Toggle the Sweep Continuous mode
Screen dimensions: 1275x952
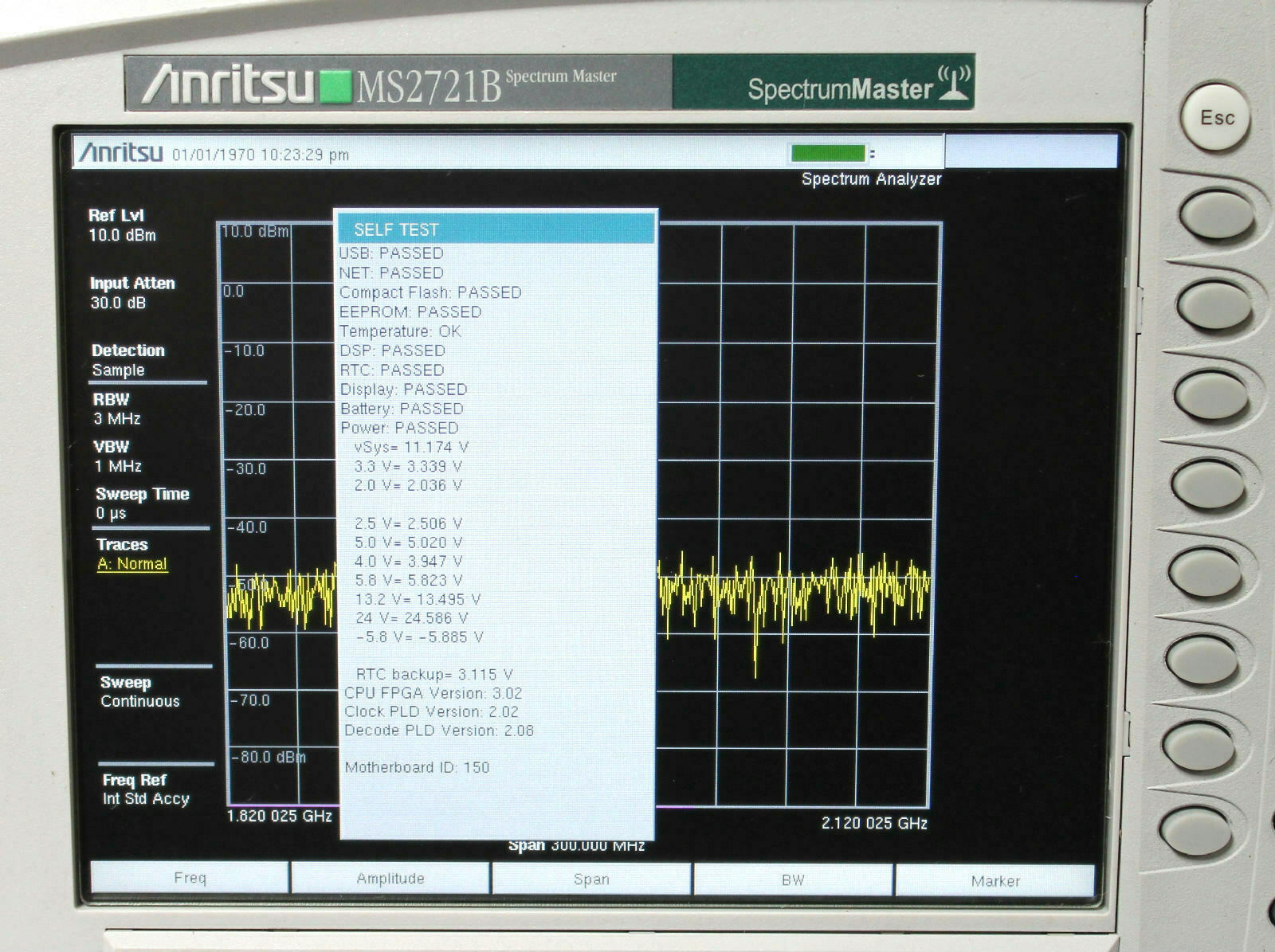[x=139, y=691]
